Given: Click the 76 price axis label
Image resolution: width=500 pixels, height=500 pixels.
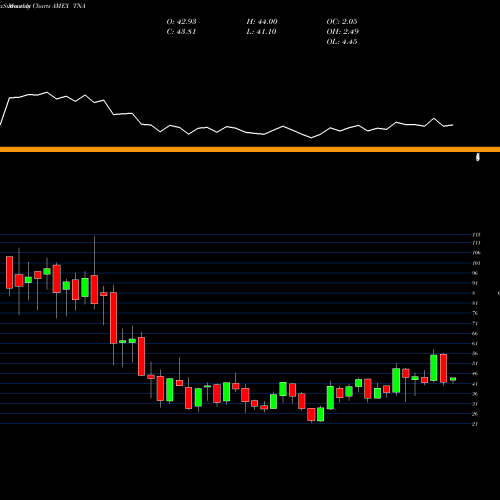Looking at the screenshot, I should pyautogui.click(x=475, y=313).
